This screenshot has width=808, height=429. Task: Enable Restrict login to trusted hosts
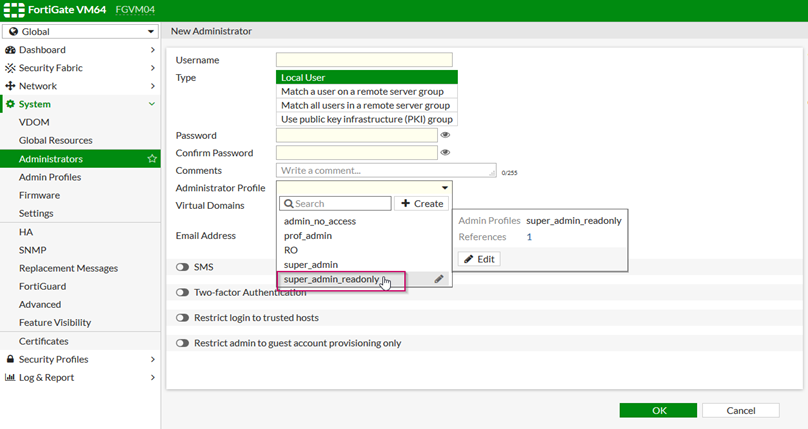[x=183, y=318]
